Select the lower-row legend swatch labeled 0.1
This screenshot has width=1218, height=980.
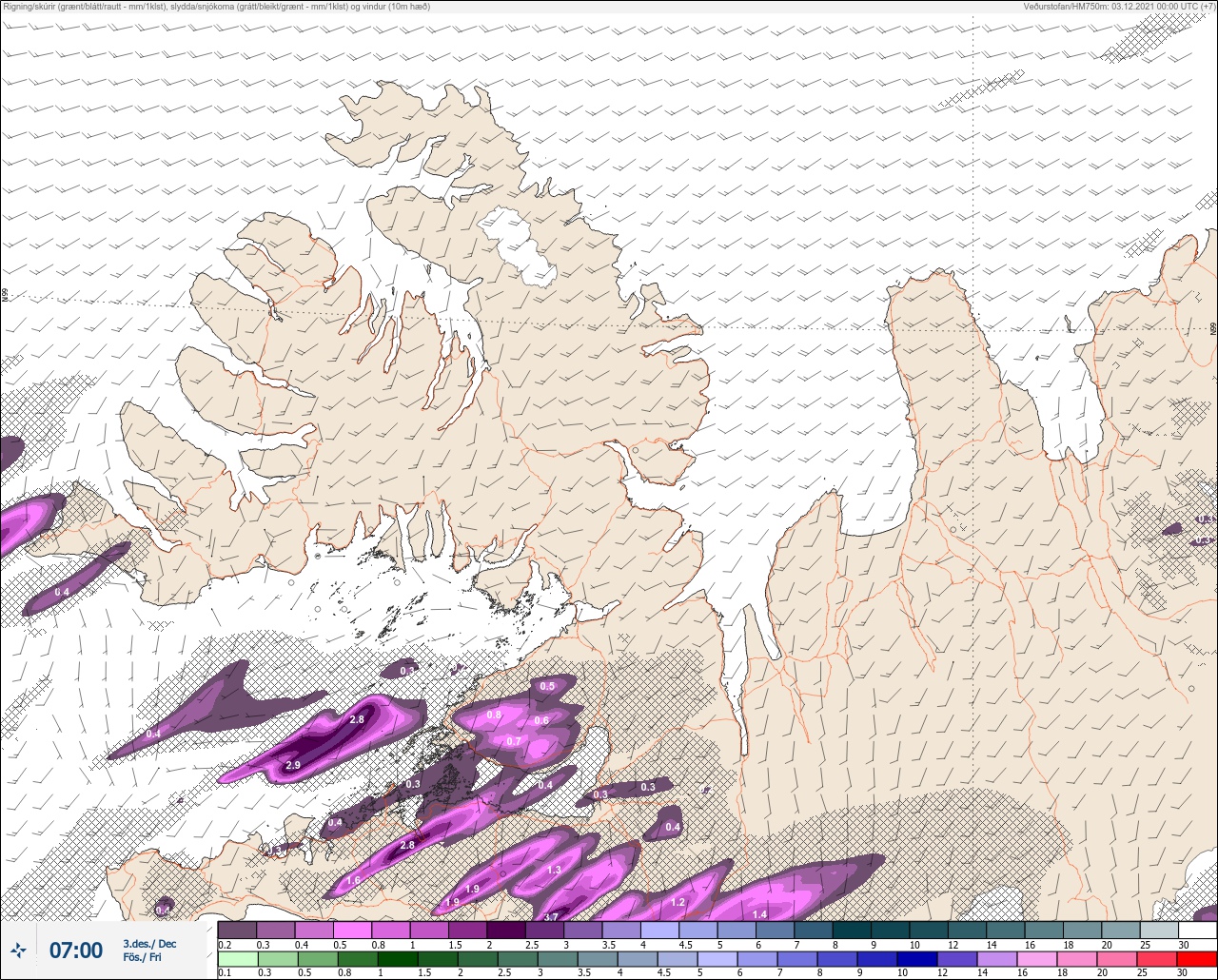pyautogui.click(x=237, y=959)
